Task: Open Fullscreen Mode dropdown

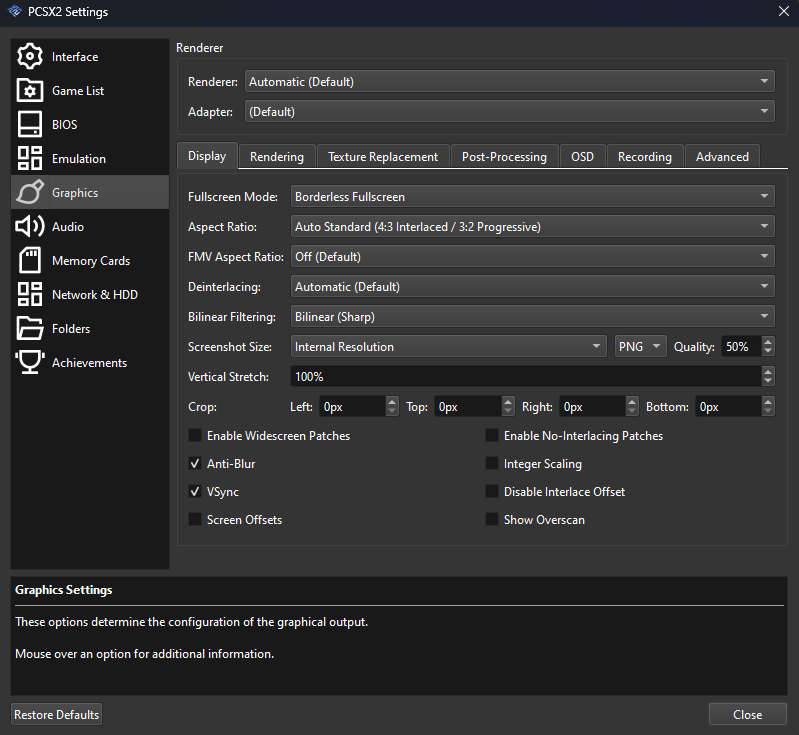Action: [532, 197]
